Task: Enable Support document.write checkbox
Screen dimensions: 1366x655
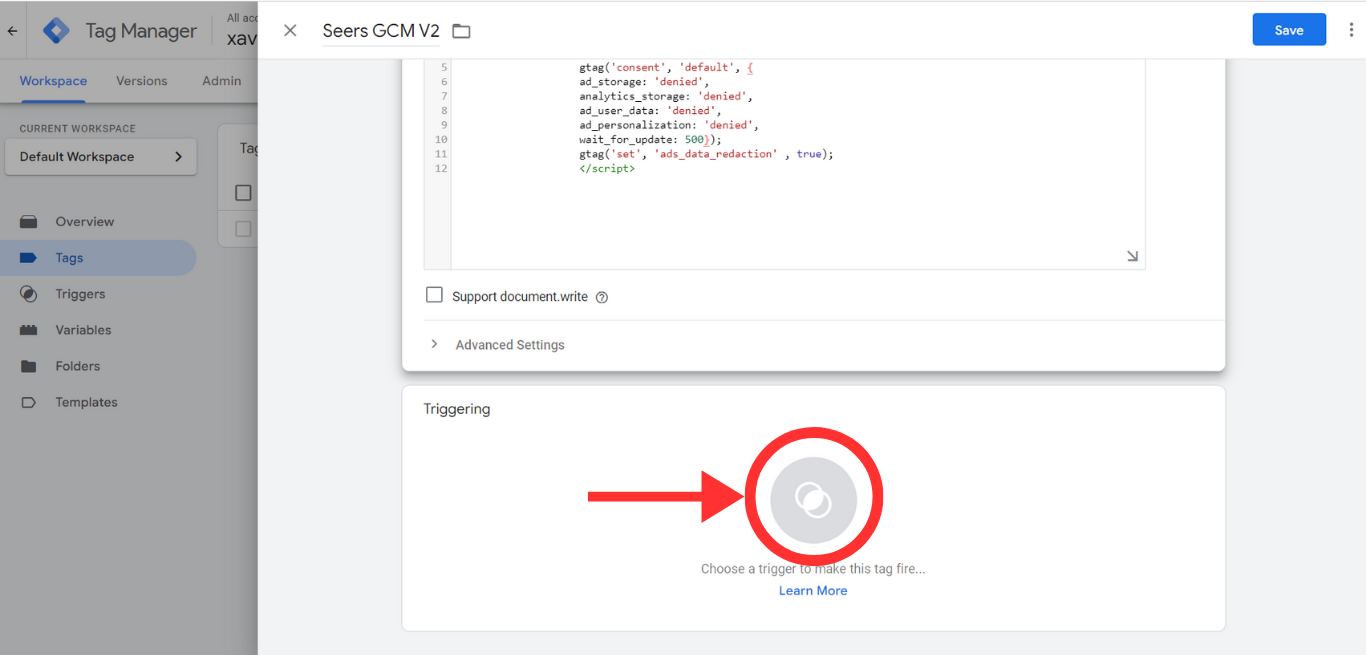Action: 434,295
